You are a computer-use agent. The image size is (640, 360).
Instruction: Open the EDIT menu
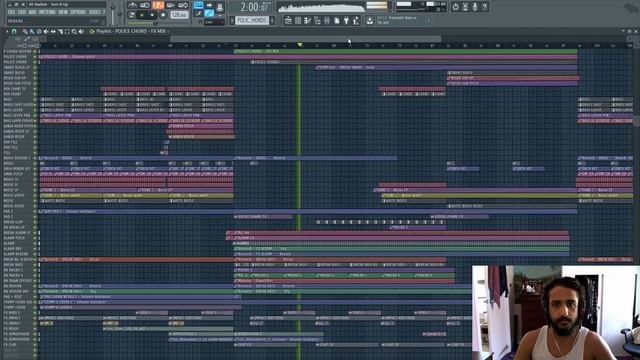pos(22,12)
